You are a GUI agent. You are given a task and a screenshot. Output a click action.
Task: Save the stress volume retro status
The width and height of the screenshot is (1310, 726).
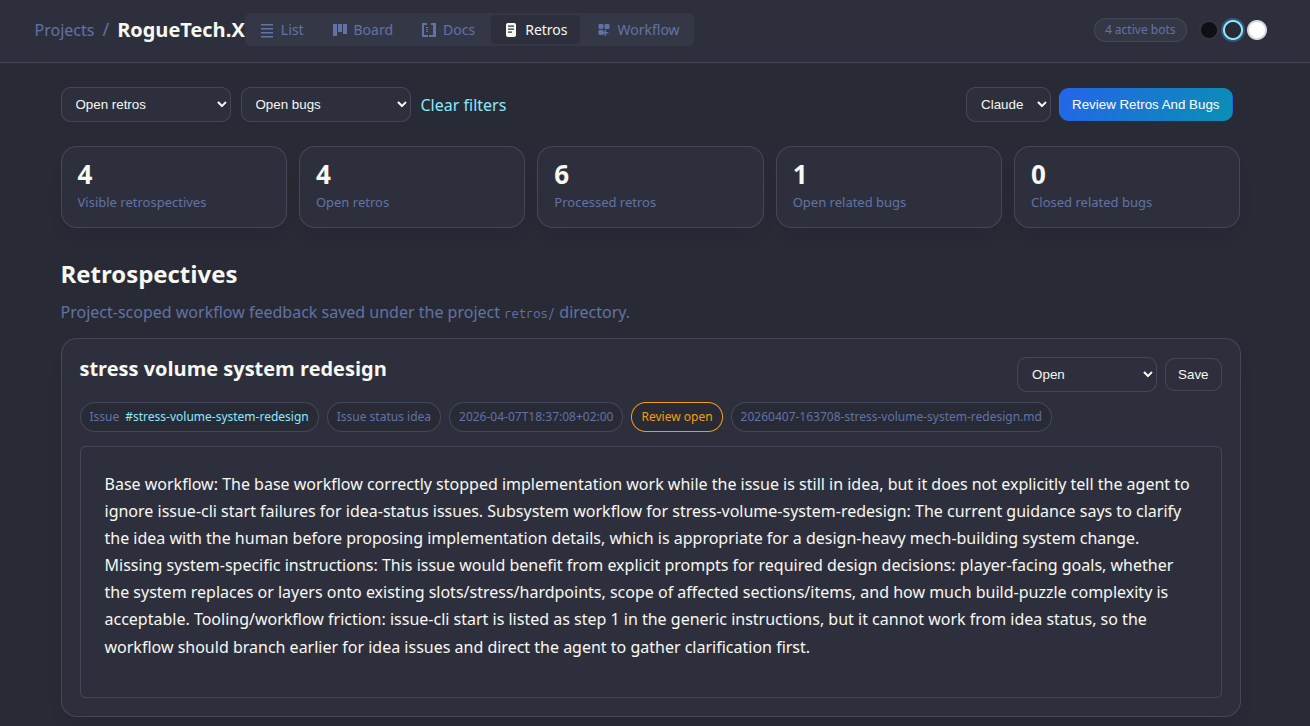pos(1193,374)
